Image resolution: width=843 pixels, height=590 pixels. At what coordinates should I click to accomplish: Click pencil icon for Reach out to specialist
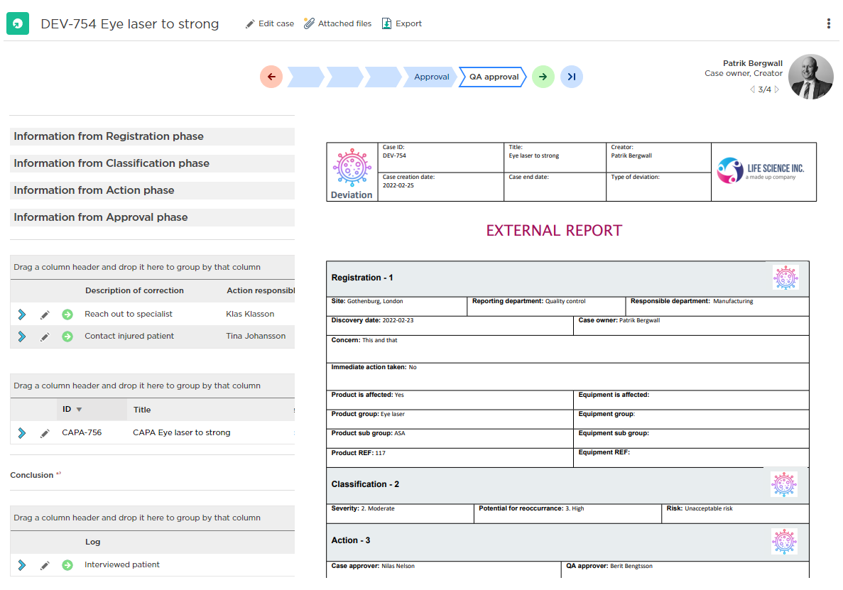pyautogui.click(x=45, y=315)
